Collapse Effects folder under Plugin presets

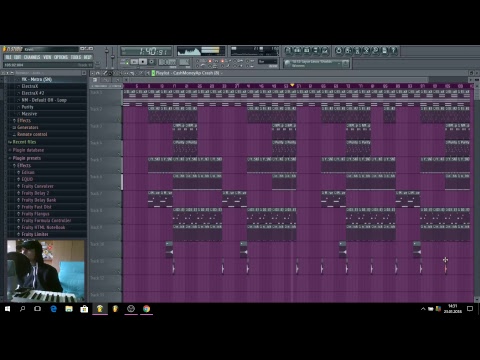(x=24, y=165)
